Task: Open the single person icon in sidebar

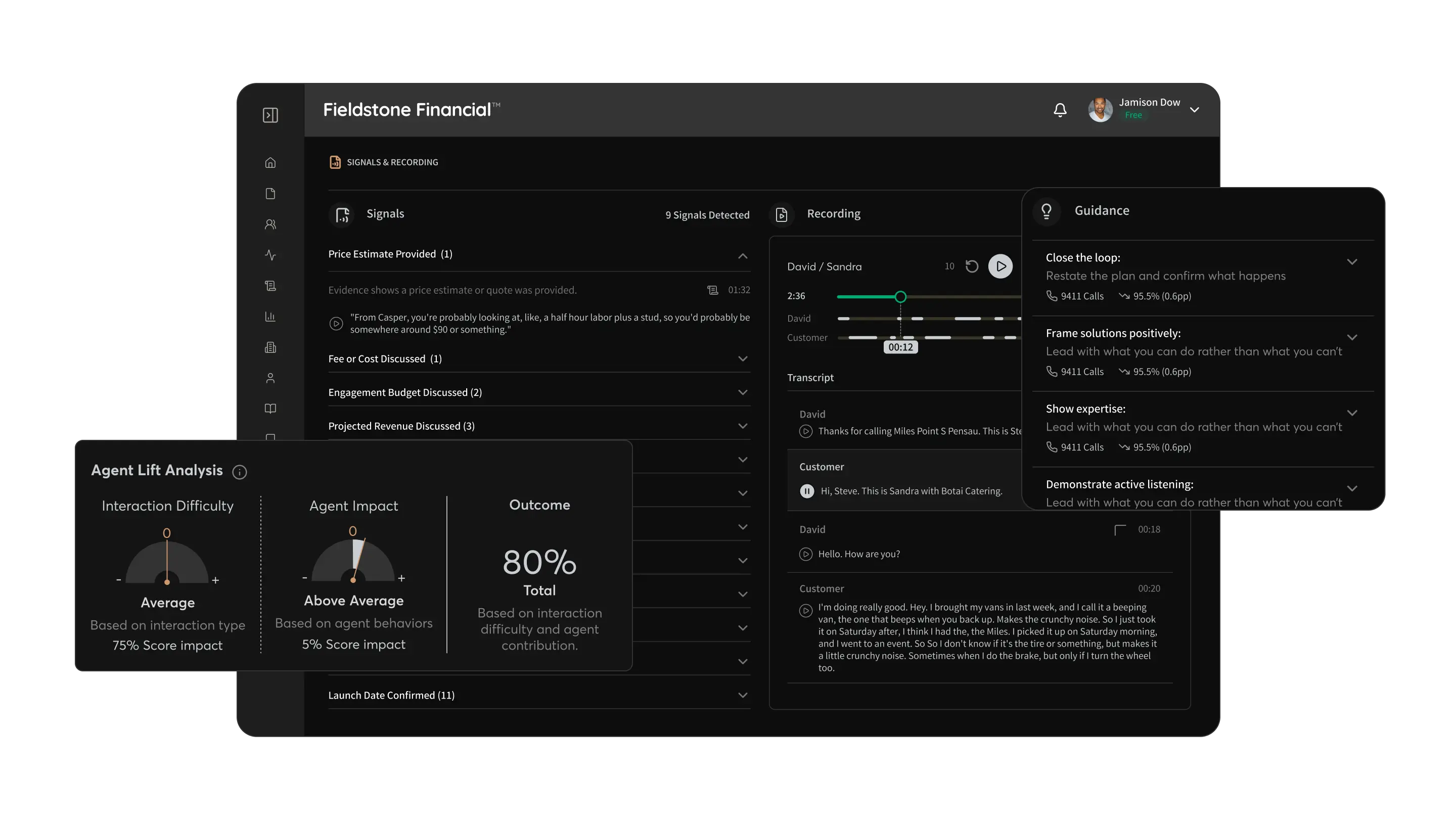Action: click(270, 378)
